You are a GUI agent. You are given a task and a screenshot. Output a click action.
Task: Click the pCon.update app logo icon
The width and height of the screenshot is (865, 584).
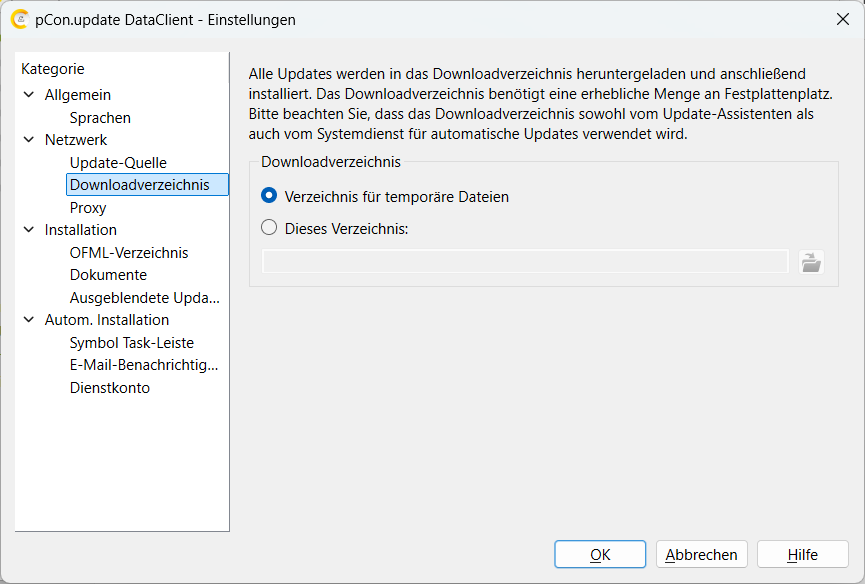pos(19,19)
